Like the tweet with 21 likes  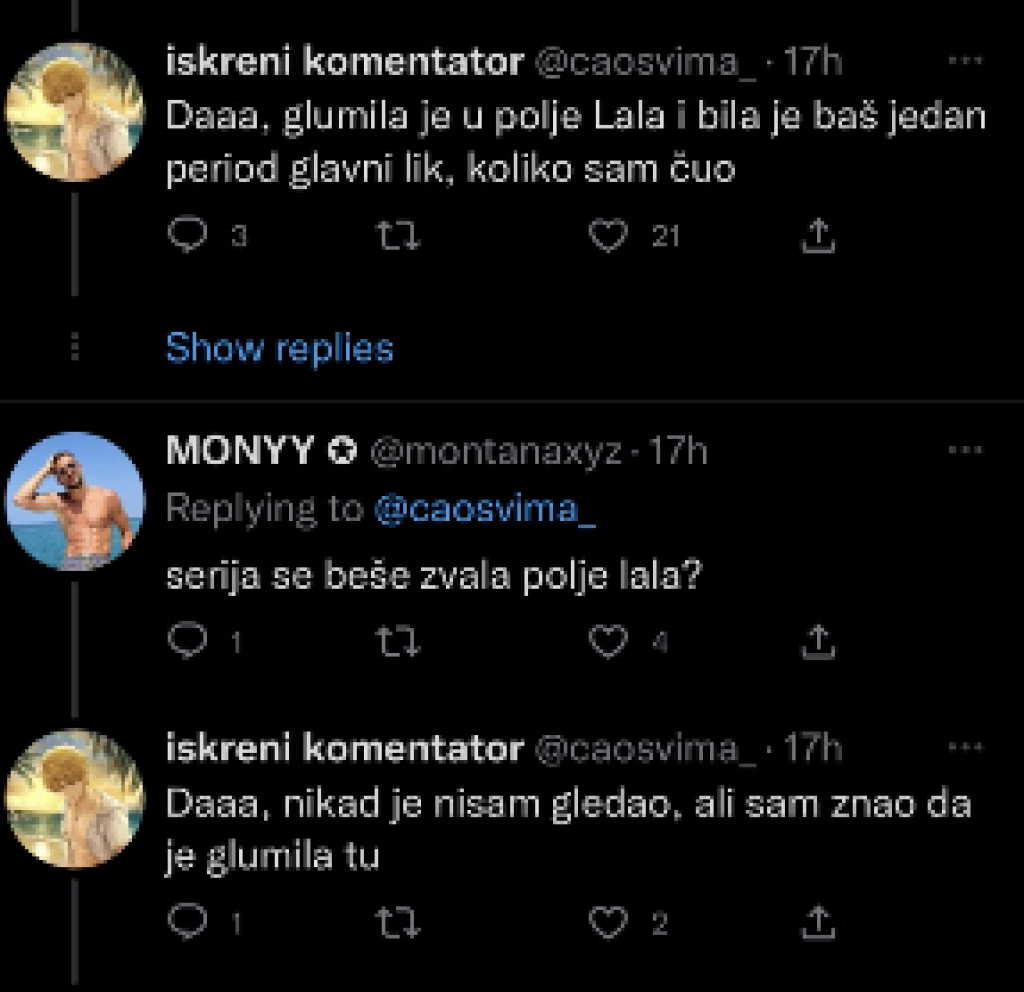607,235
